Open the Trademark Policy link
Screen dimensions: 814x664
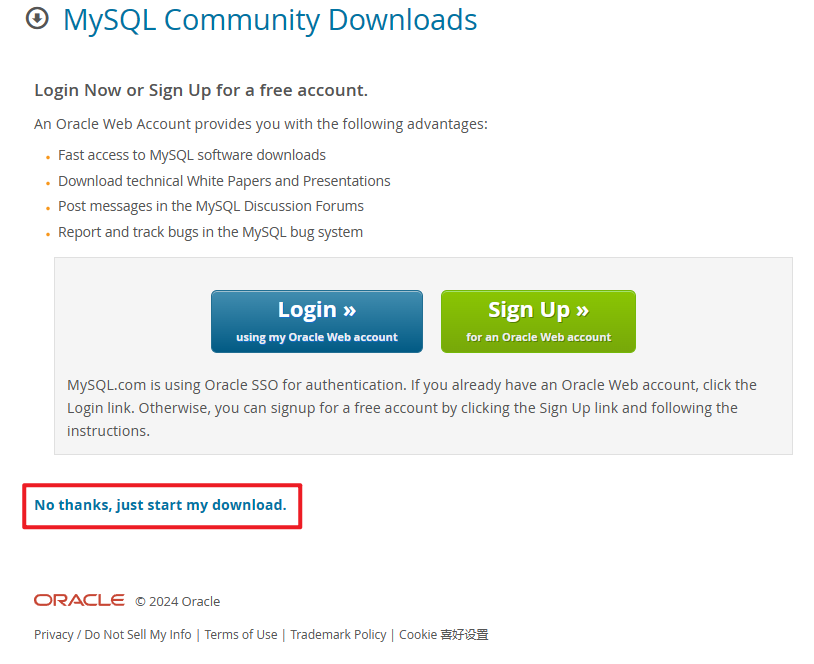pyautogui.click(x=338, y=634)
